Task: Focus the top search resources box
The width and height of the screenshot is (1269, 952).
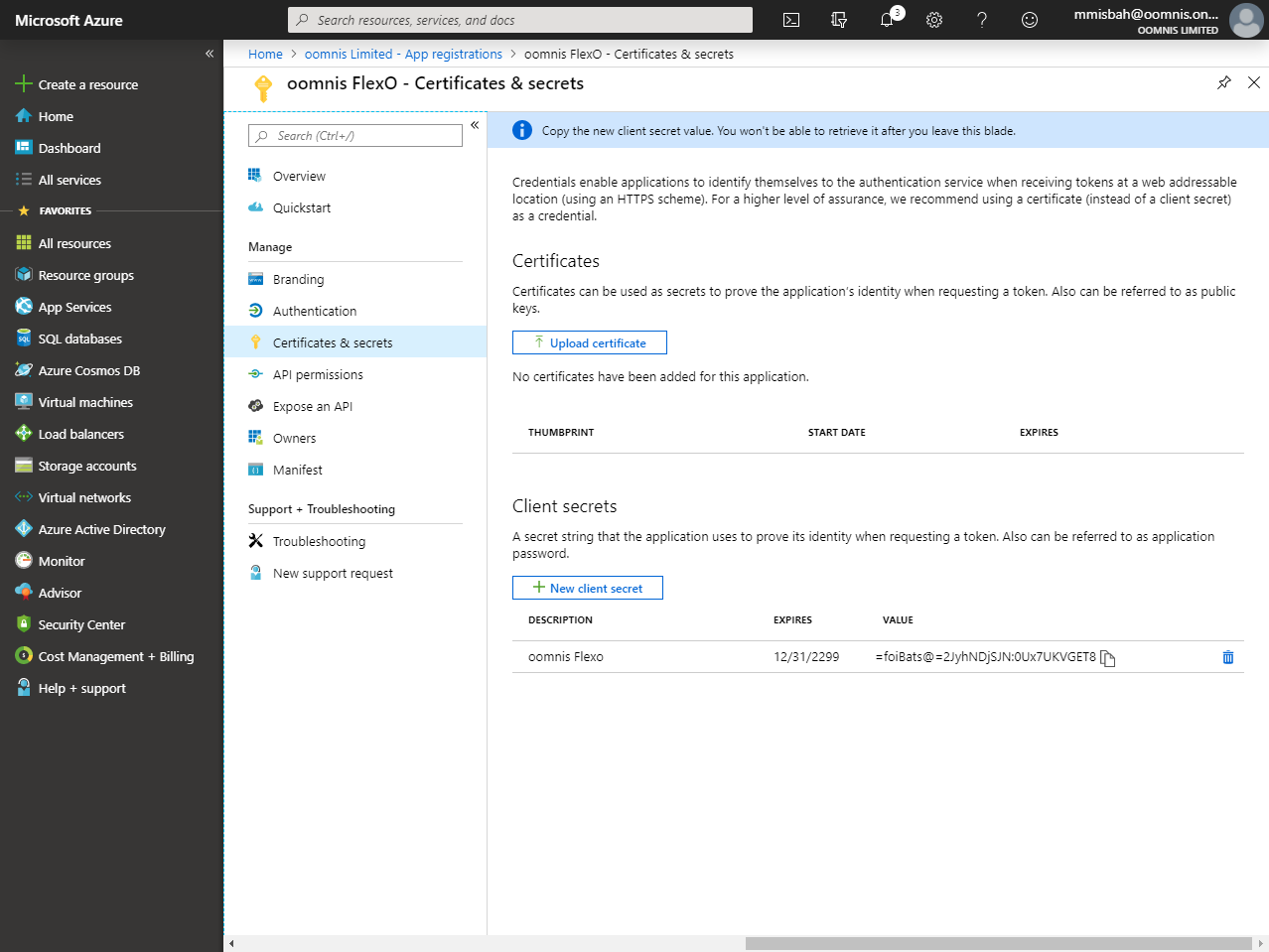Action: click(x=520, y=20)
